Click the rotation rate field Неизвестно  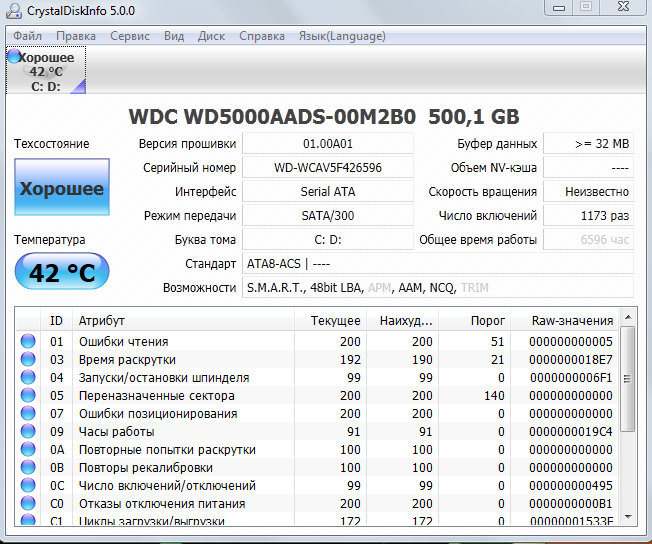click(588, 192)
